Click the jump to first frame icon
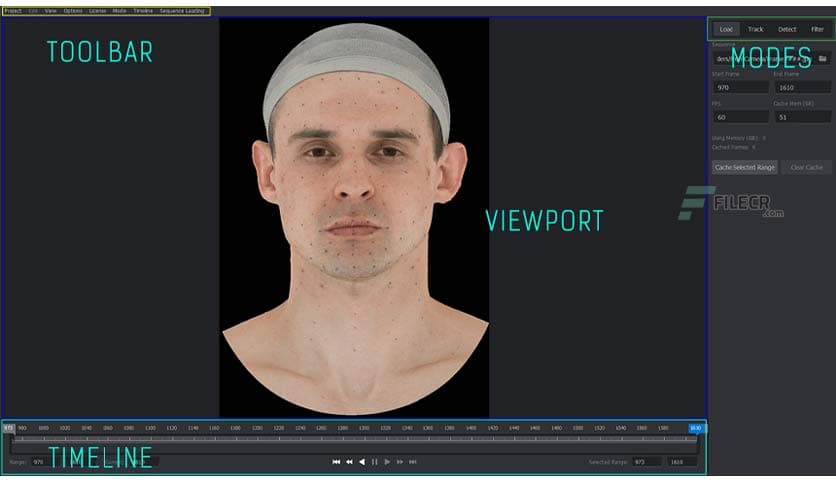836x484 pixels. pos(336,462)
